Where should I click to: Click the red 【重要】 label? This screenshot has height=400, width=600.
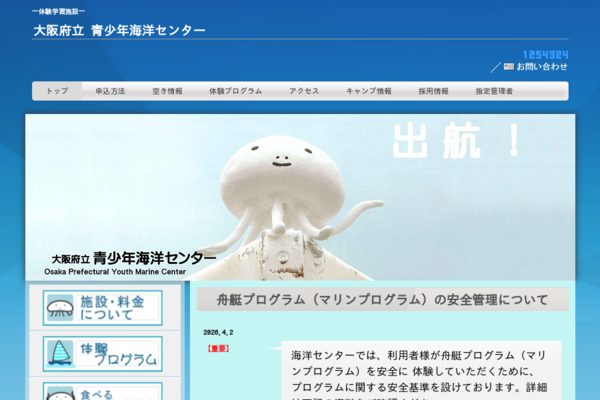tap(218, 349)
